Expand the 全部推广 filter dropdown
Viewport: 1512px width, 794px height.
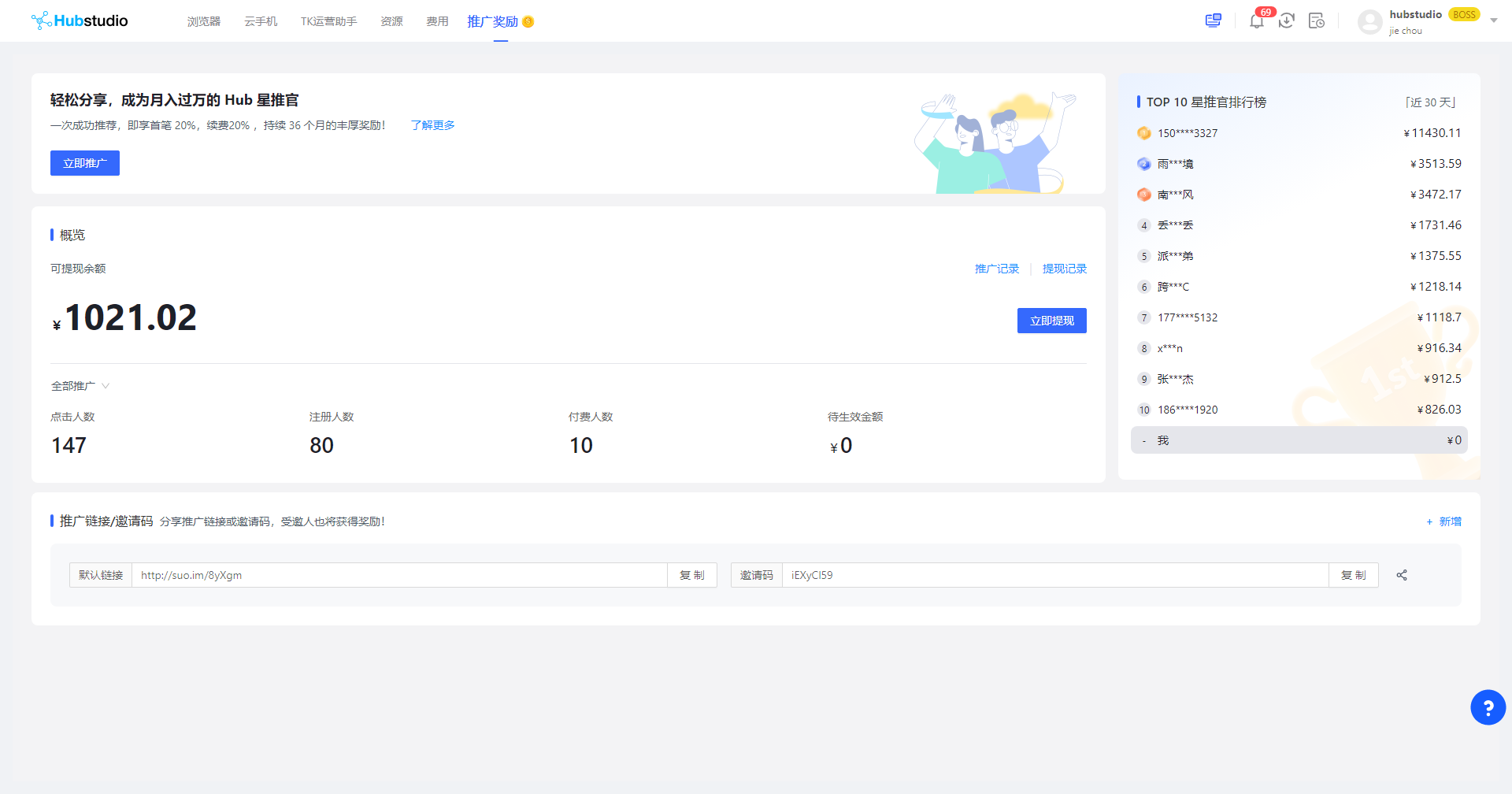pyautogui.click(x=80, y=386)
